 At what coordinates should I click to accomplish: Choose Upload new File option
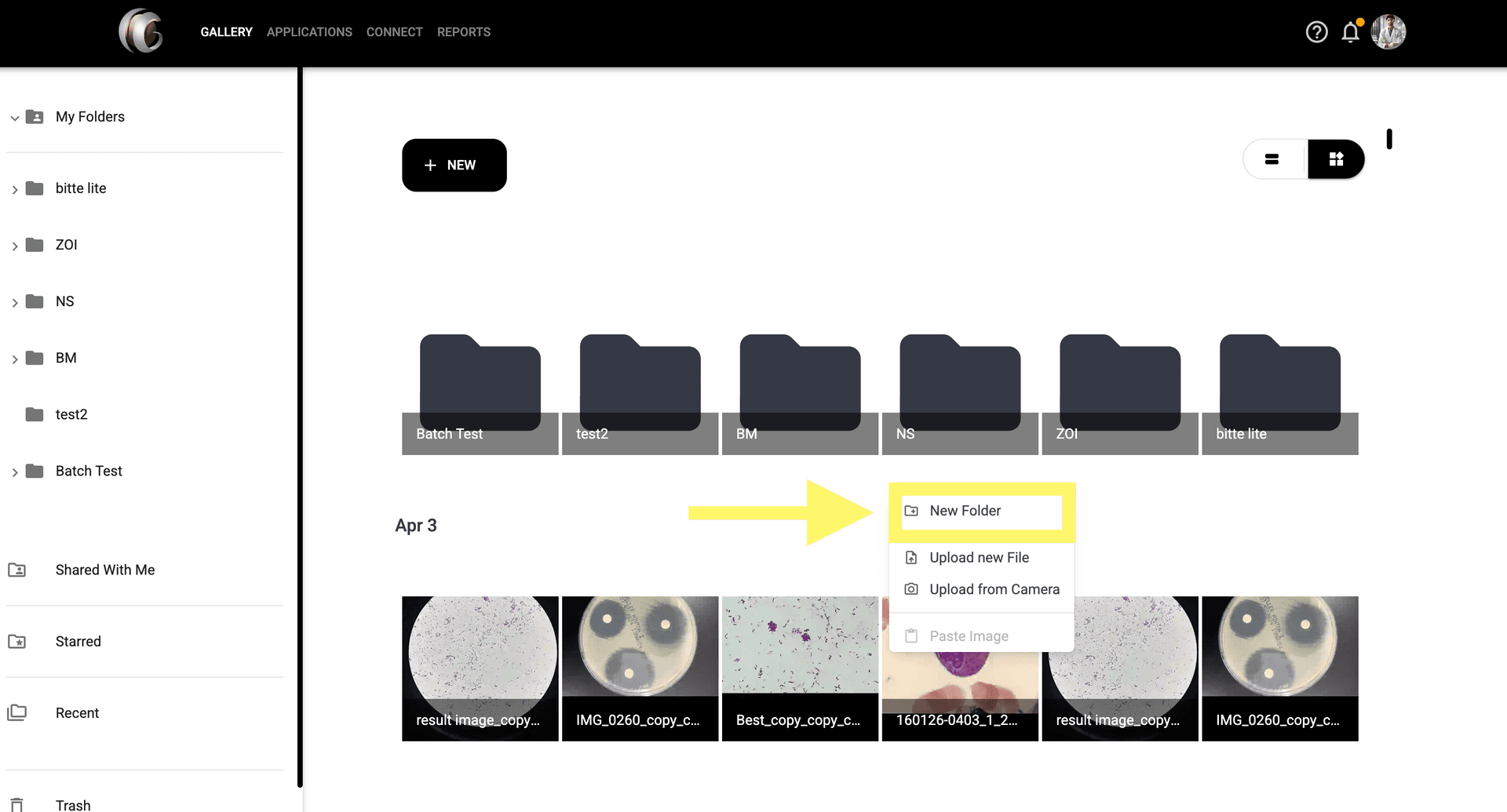point(979,558)
